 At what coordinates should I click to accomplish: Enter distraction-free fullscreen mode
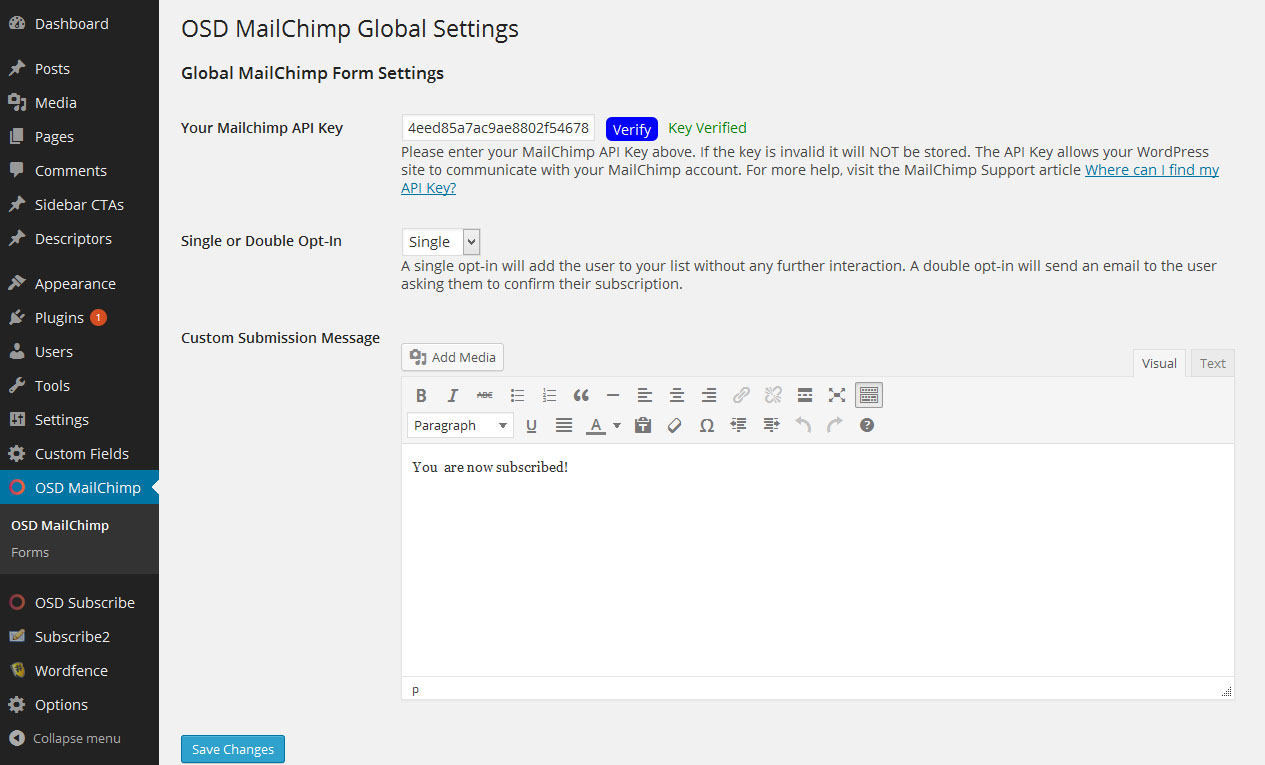[837, 395]
